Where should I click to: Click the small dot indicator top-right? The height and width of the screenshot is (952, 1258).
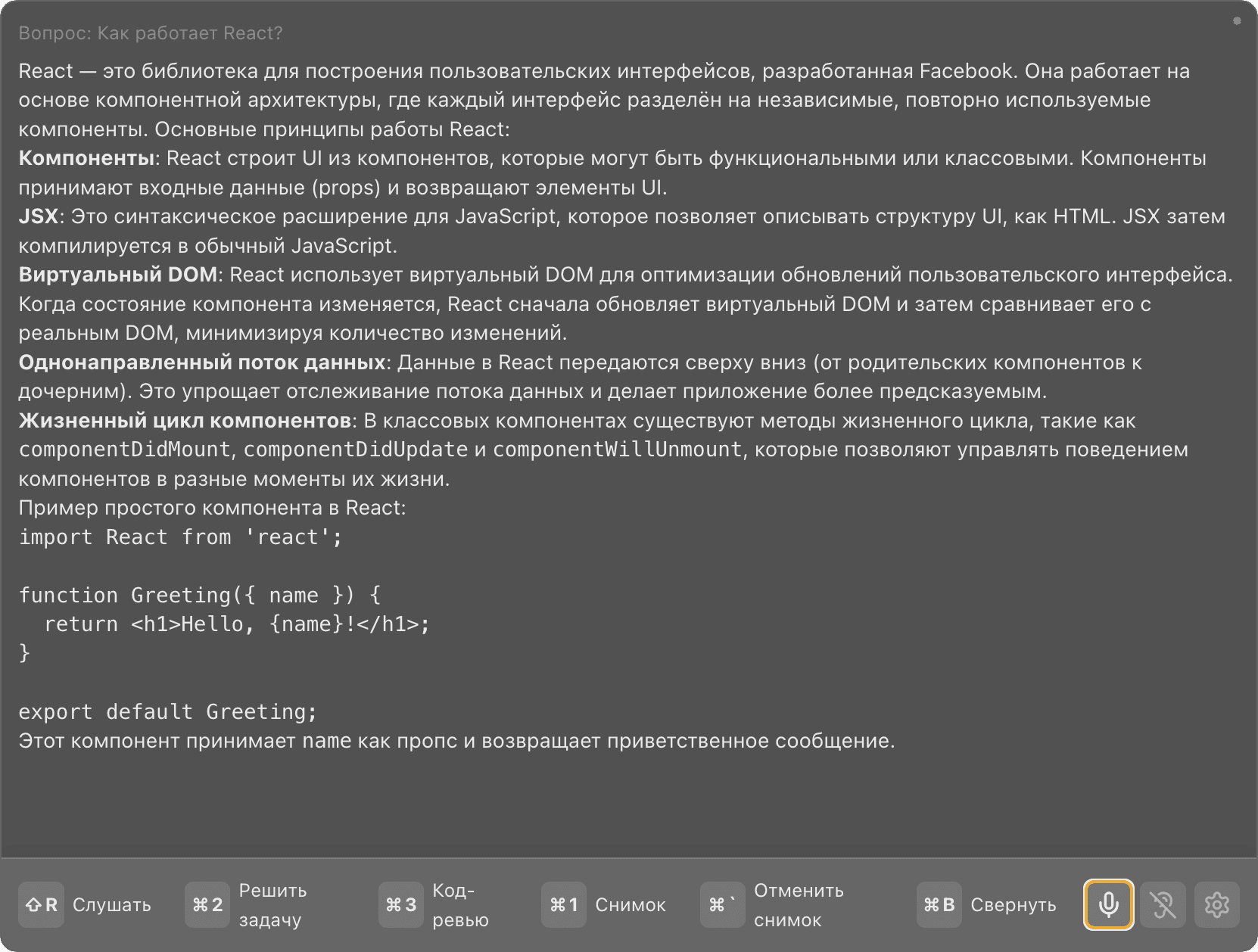(1237, 21)
